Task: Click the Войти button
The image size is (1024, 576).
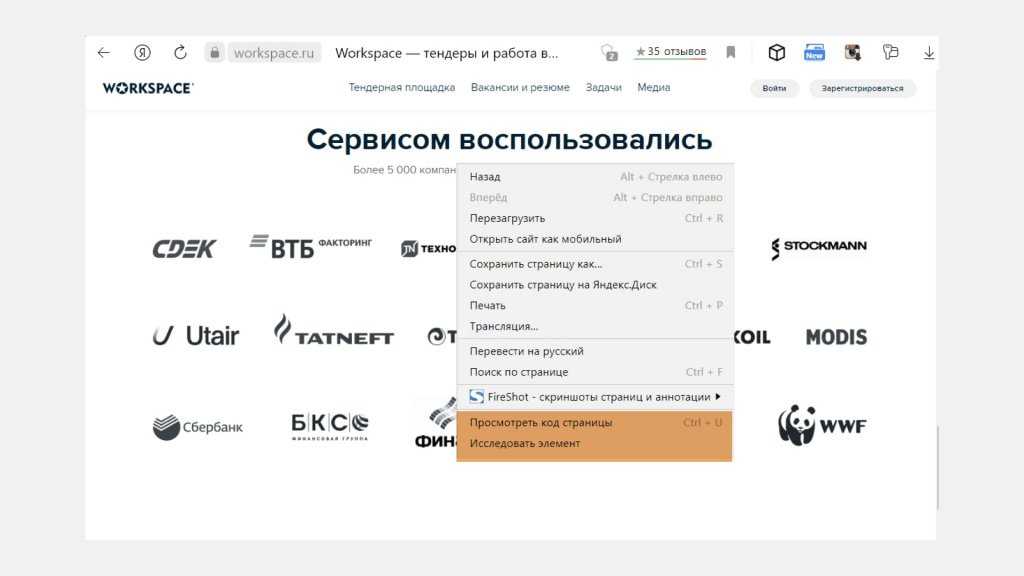Action: pos(775,88)
